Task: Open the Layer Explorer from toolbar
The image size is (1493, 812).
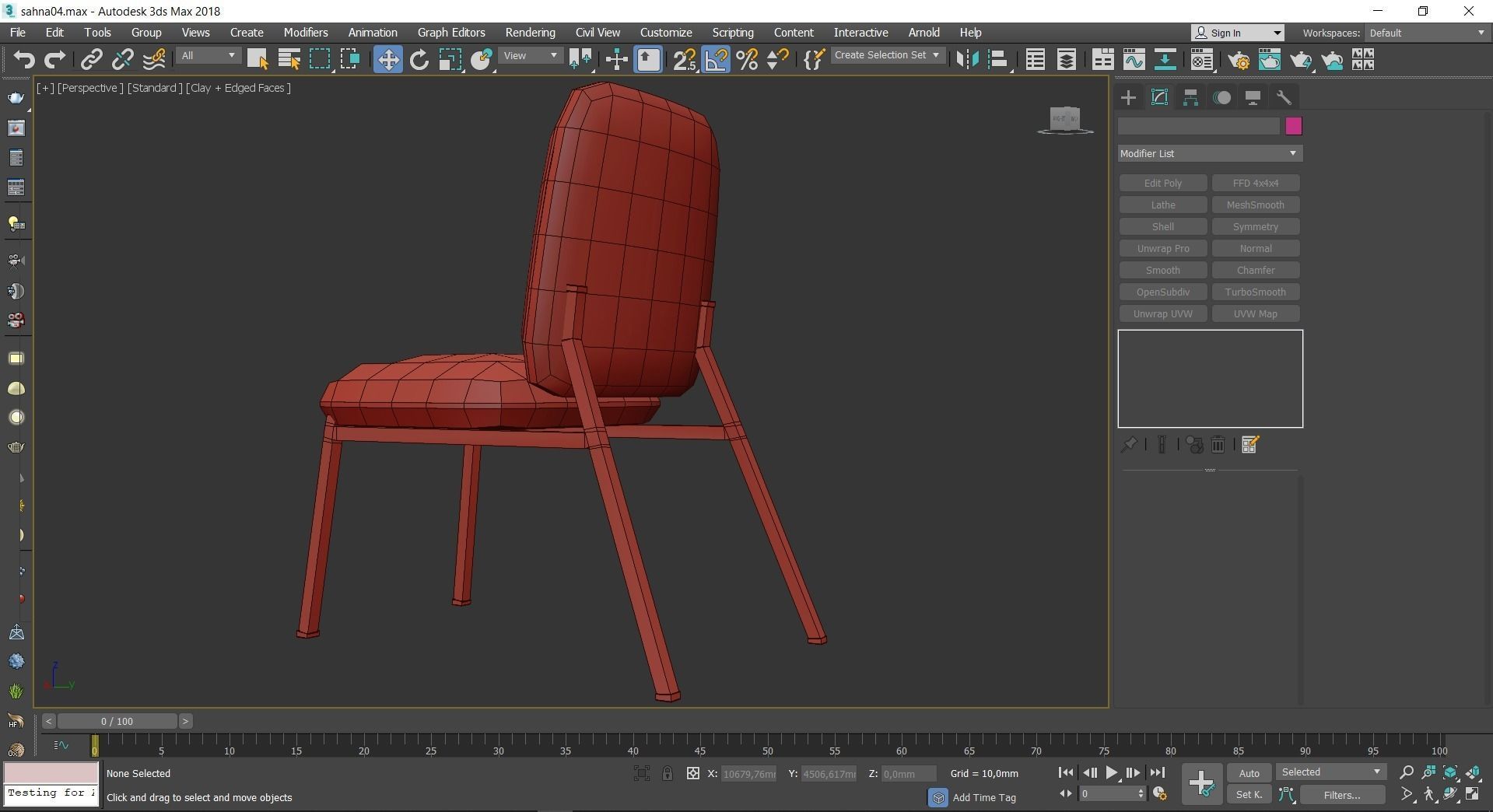Action: (x=1067, y=60)
